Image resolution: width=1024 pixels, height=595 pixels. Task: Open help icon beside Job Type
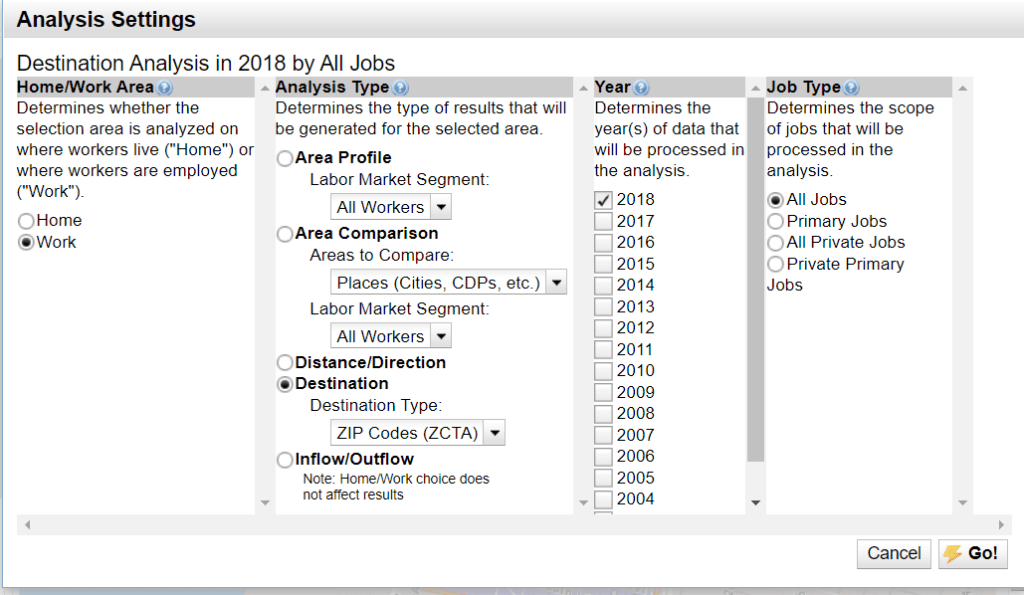pos(851,88)
